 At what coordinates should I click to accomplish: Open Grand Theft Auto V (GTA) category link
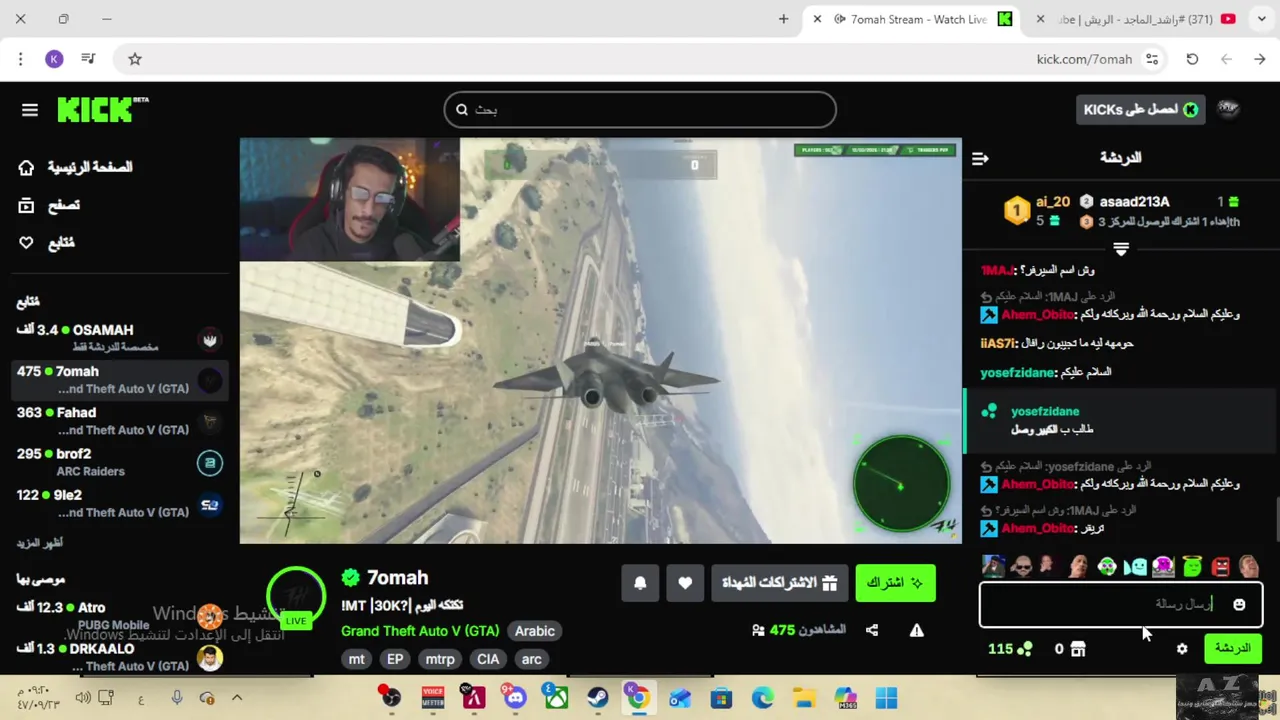pos(420,631)
